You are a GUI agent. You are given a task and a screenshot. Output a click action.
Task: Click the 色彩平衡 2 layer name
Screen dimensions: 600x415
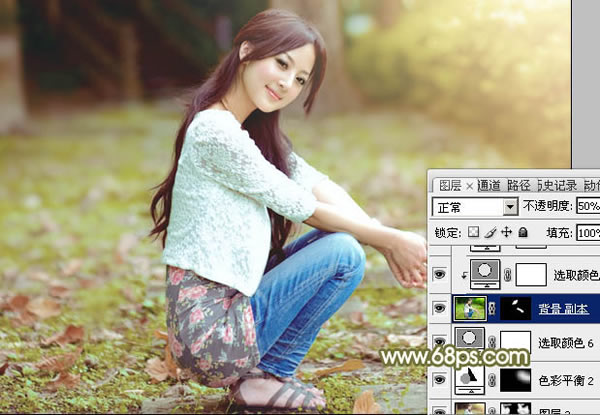[566, 381]
